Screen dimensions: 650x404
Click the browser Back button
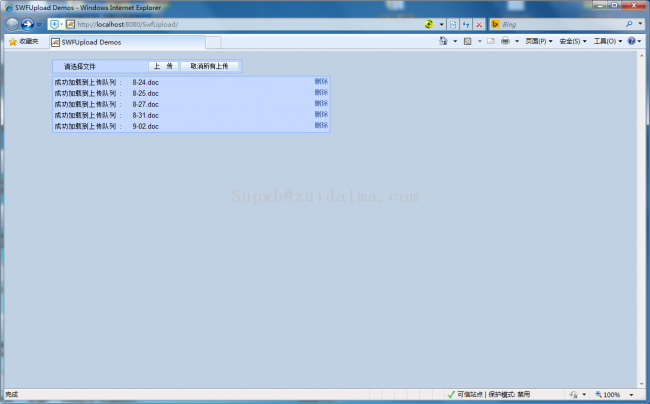coord(13,23)
